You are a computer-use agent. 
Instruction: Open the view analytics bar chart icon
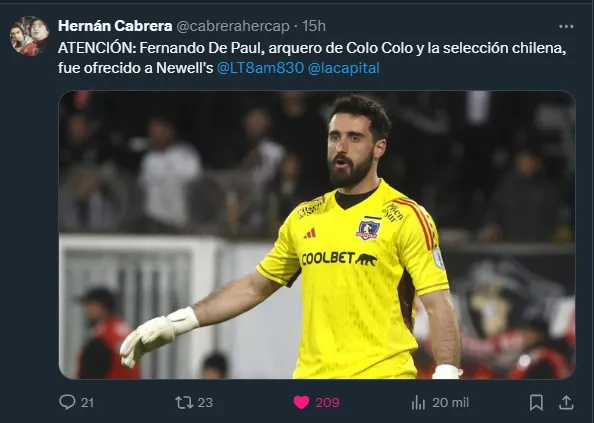coord(418,402)
